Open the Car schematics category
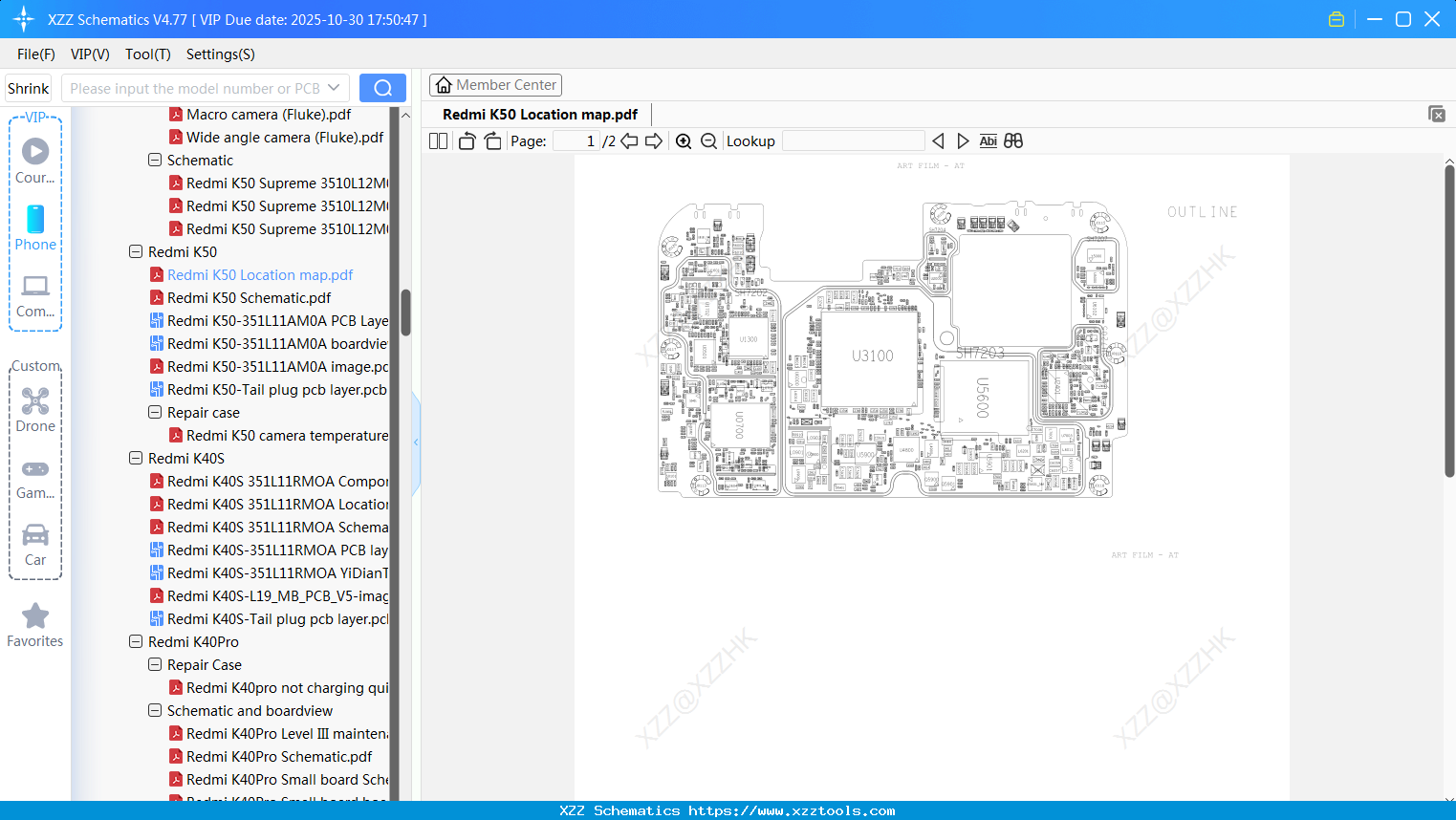 click(x=35, y=543)
